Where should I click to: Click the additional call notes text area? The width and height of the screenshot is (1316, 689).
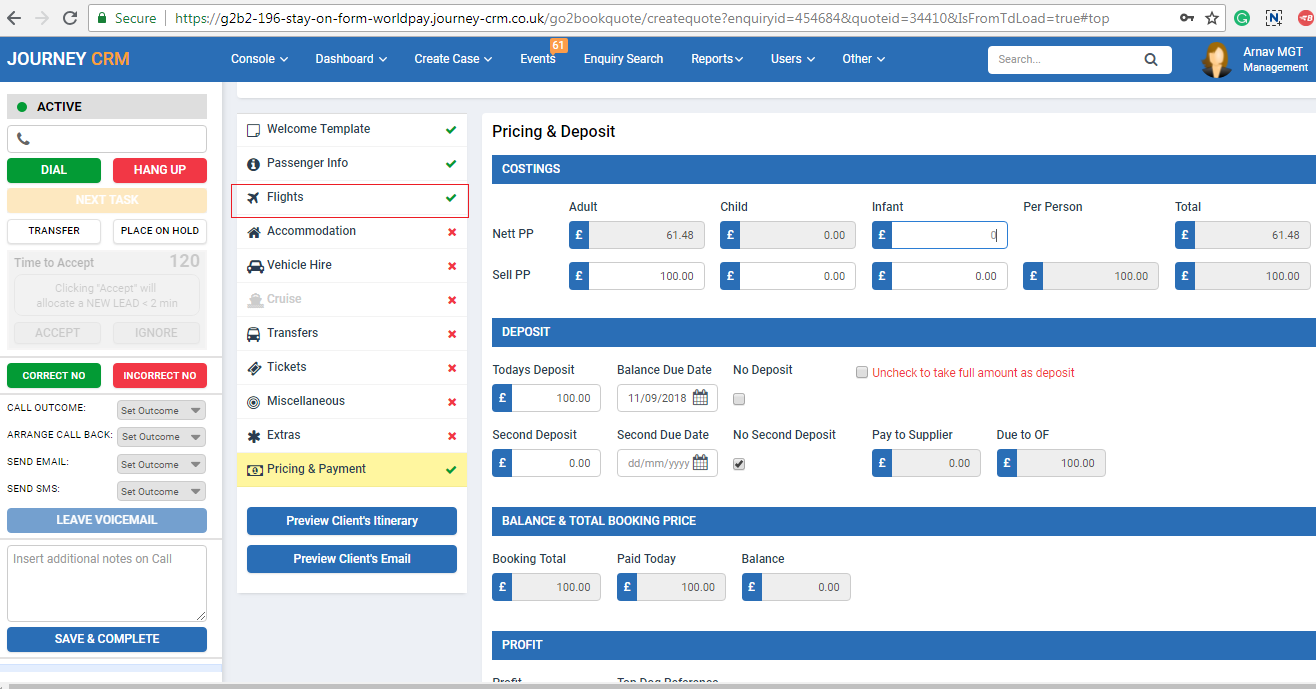[x=107, y=583]
